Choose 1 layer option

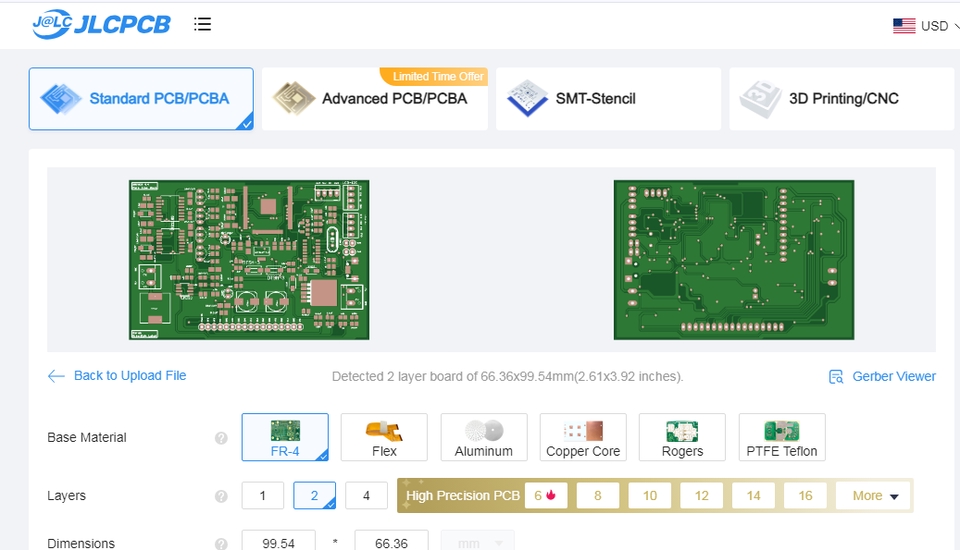pyautogui.click(x=263, y=495)
